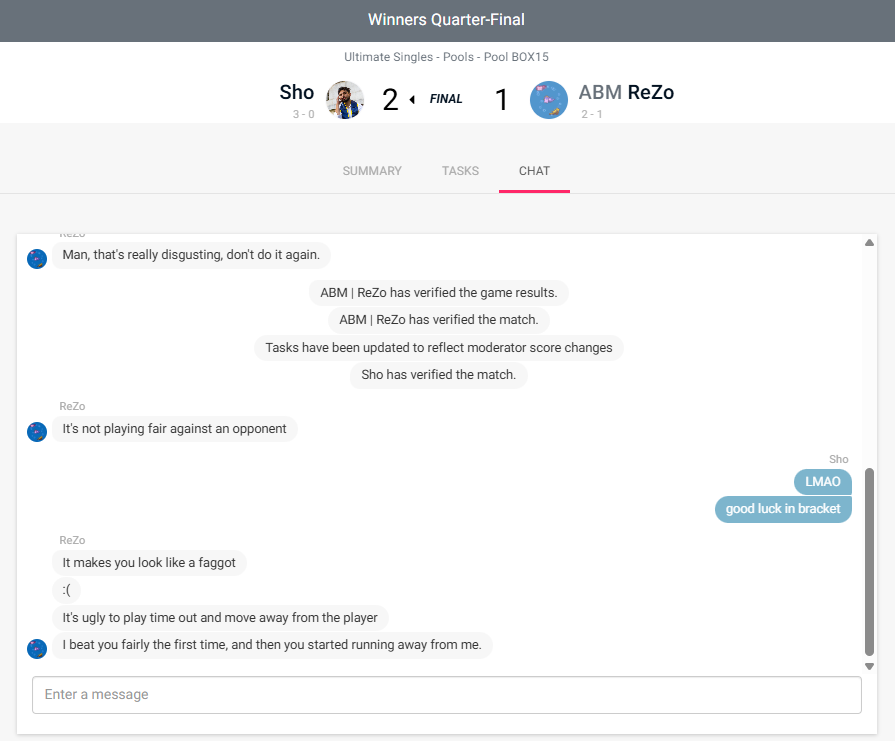Click ReZo avatar beside 'I beat you fairly' message

click(37, 649)
